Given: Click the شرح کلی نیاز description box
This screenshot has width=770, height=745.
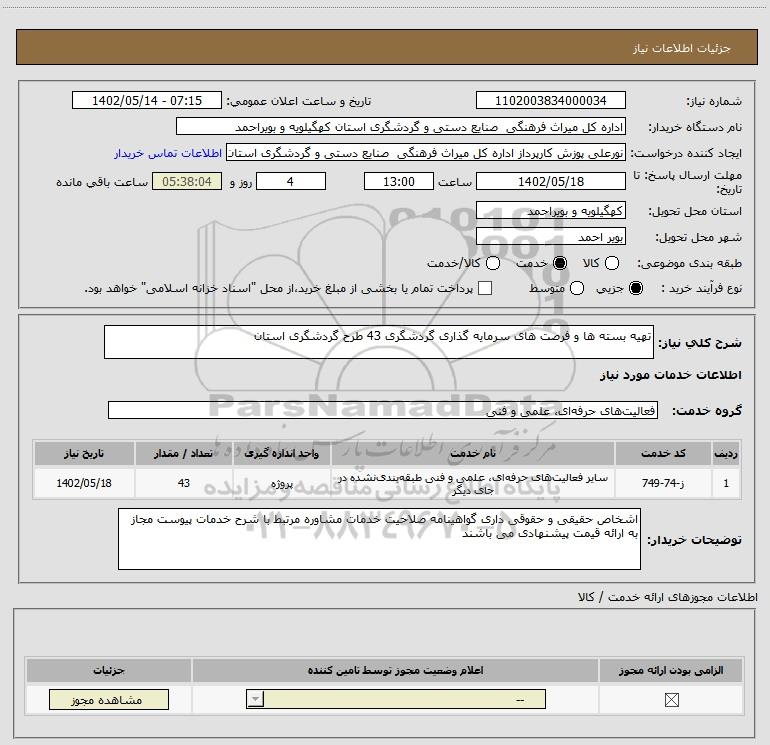Looking at the screenshot, I should [x=379, y=342].
